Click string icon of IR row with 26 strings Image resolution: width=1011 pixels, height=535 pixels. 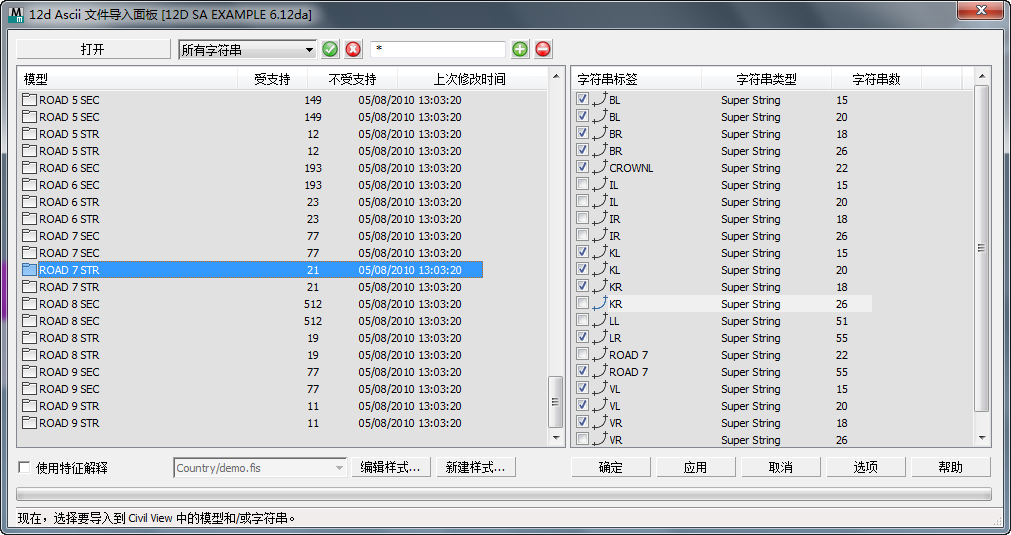pos(600,235)
